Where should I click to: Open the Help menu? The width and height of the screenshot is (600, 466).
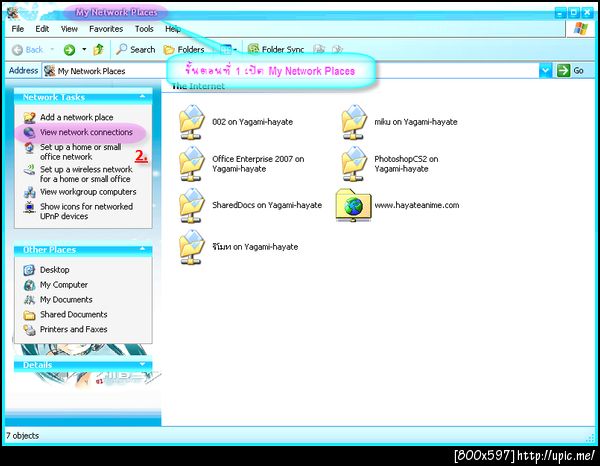click(x=173, y=29)
